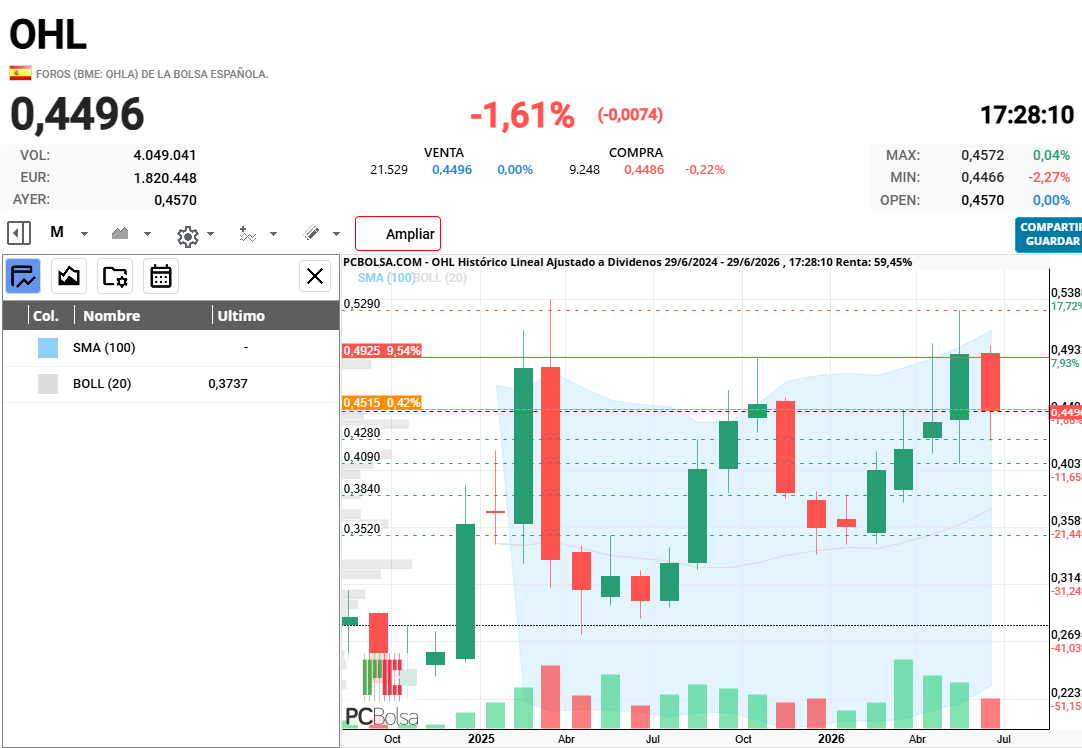Expand add indicator dropdown arrow
Viewport: 1082px width, 748px height.
coord(273,234)
